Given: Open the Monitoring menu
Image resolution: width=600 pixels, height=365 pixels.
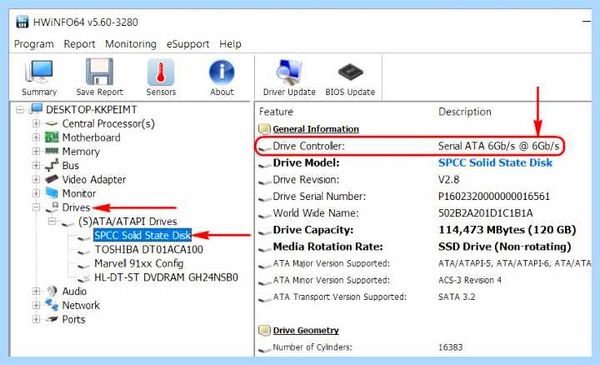Looking at the screenshot, I should click(x=130, y=44).
